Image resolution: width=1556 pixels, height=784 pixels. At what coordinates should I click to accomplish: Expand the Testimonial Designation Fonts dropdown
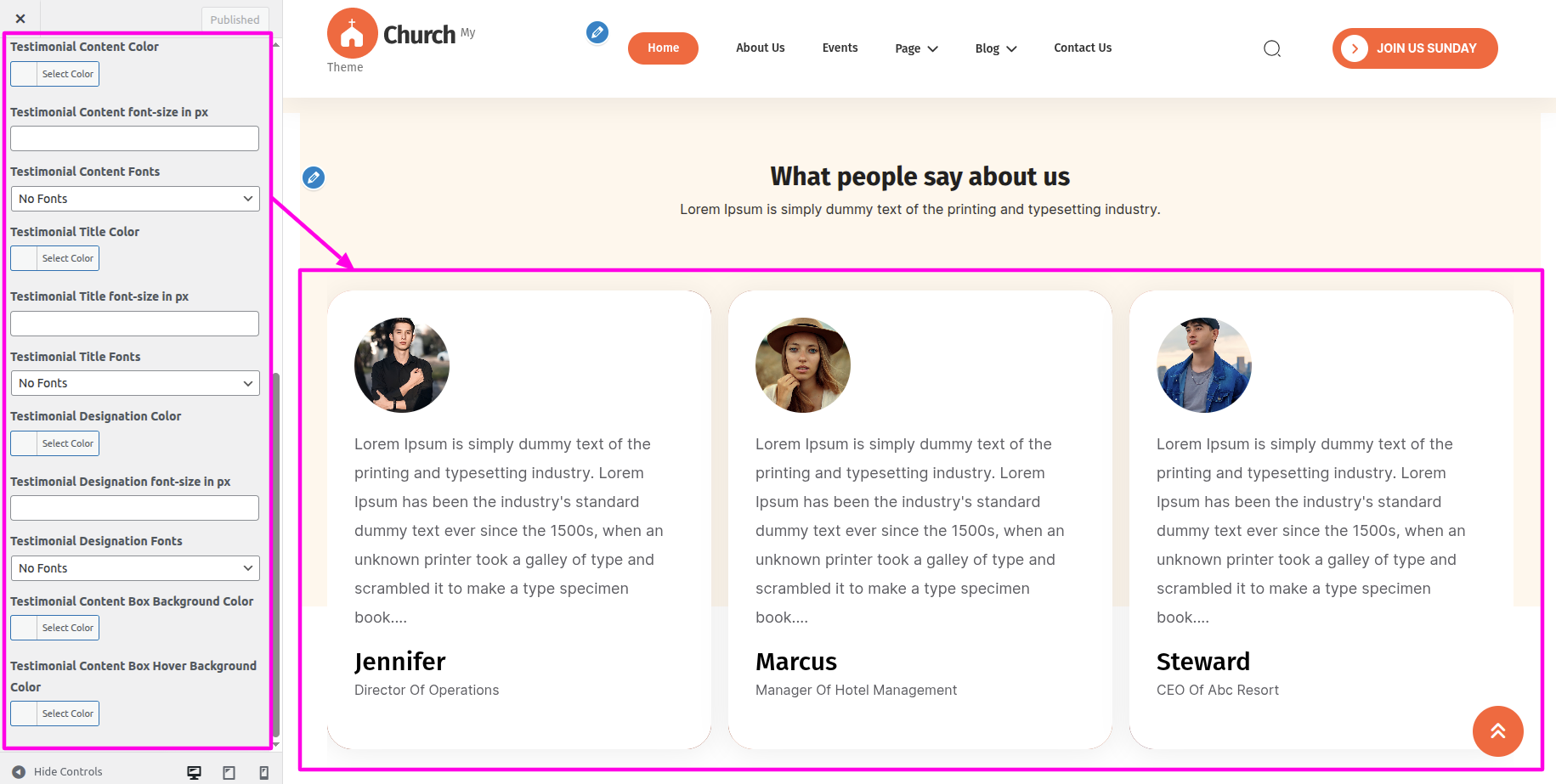pos(135,568)
